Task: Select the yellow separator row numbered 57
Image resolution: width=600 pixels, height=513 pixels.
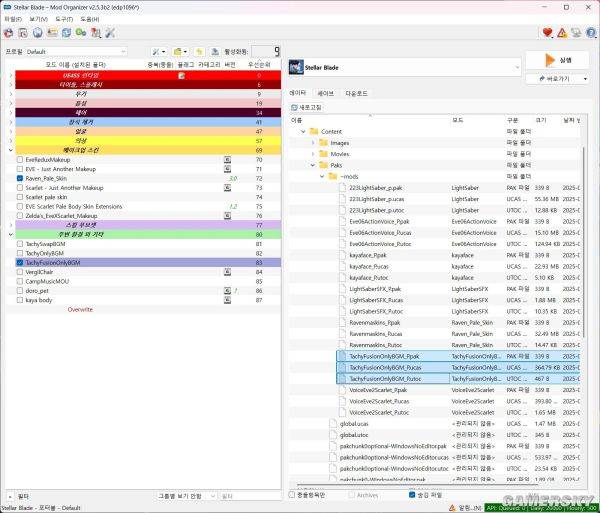Action: tap(148, 141)
